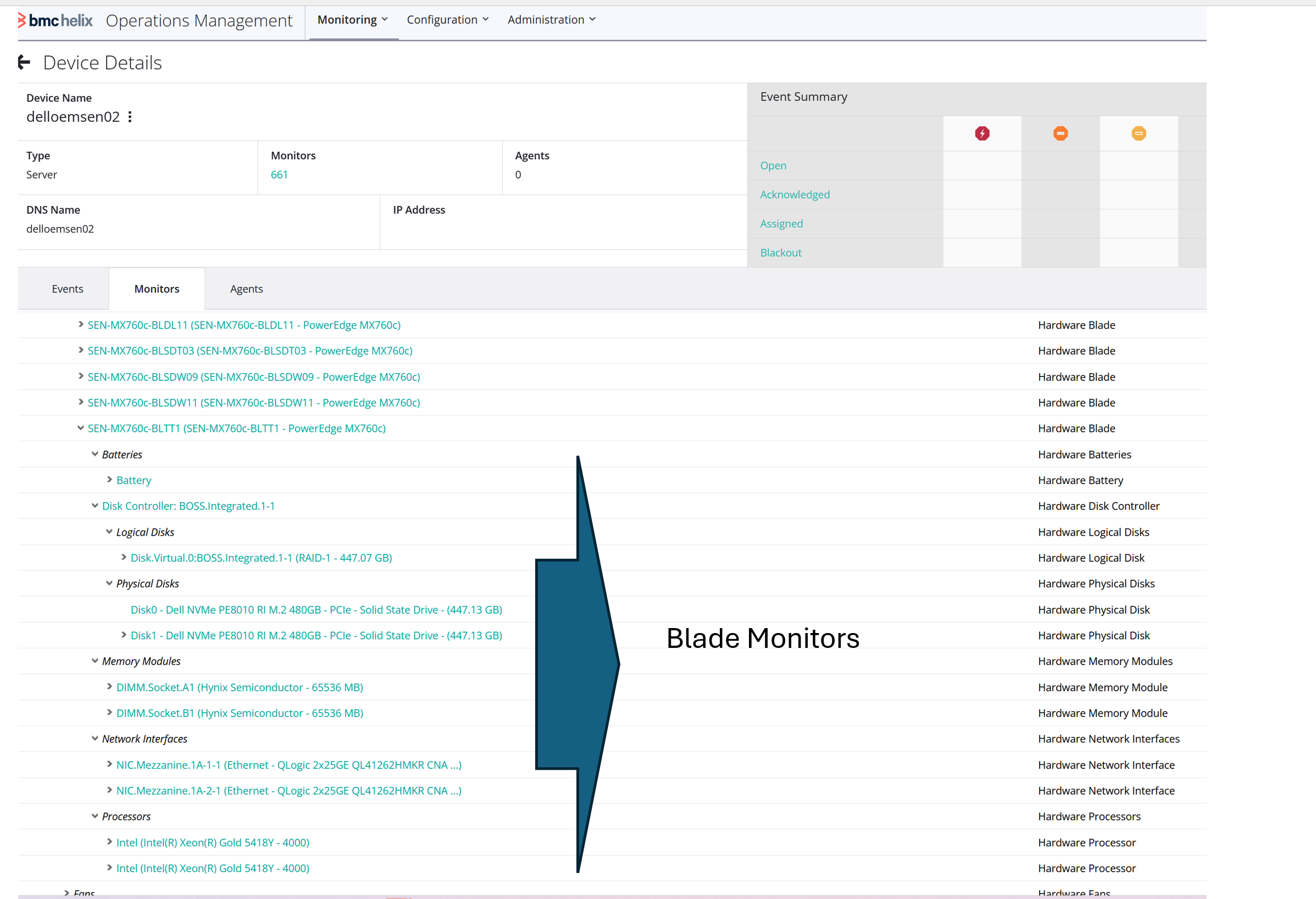Click the back arrow beside Device Details
The width and height of the screenshot is (1316, 899).
coord(24,62)
